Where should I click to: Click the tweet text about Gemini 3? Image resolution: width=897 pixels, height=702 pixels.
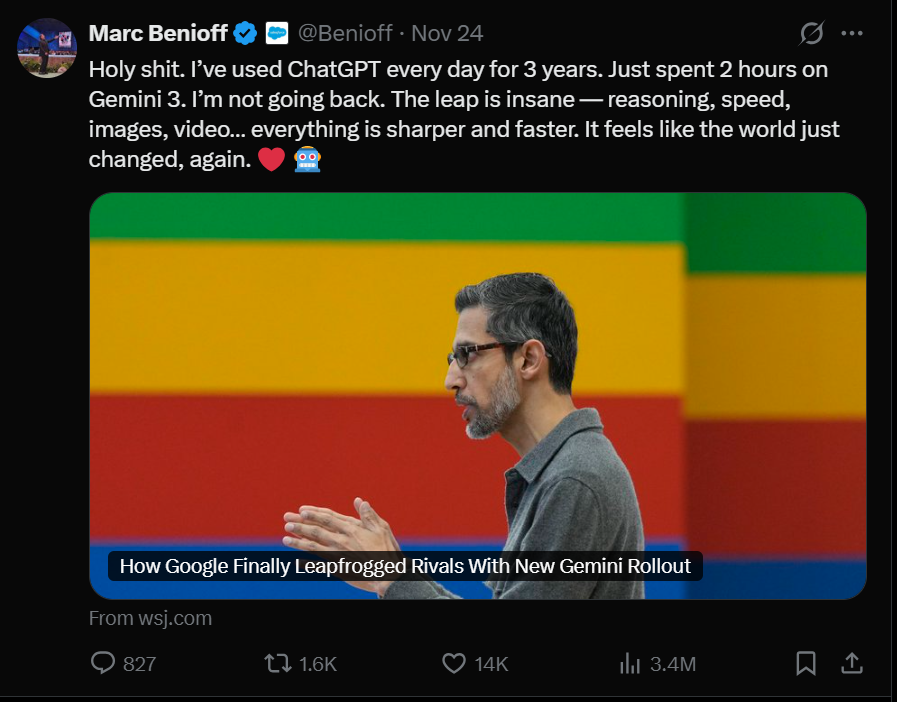460,115
